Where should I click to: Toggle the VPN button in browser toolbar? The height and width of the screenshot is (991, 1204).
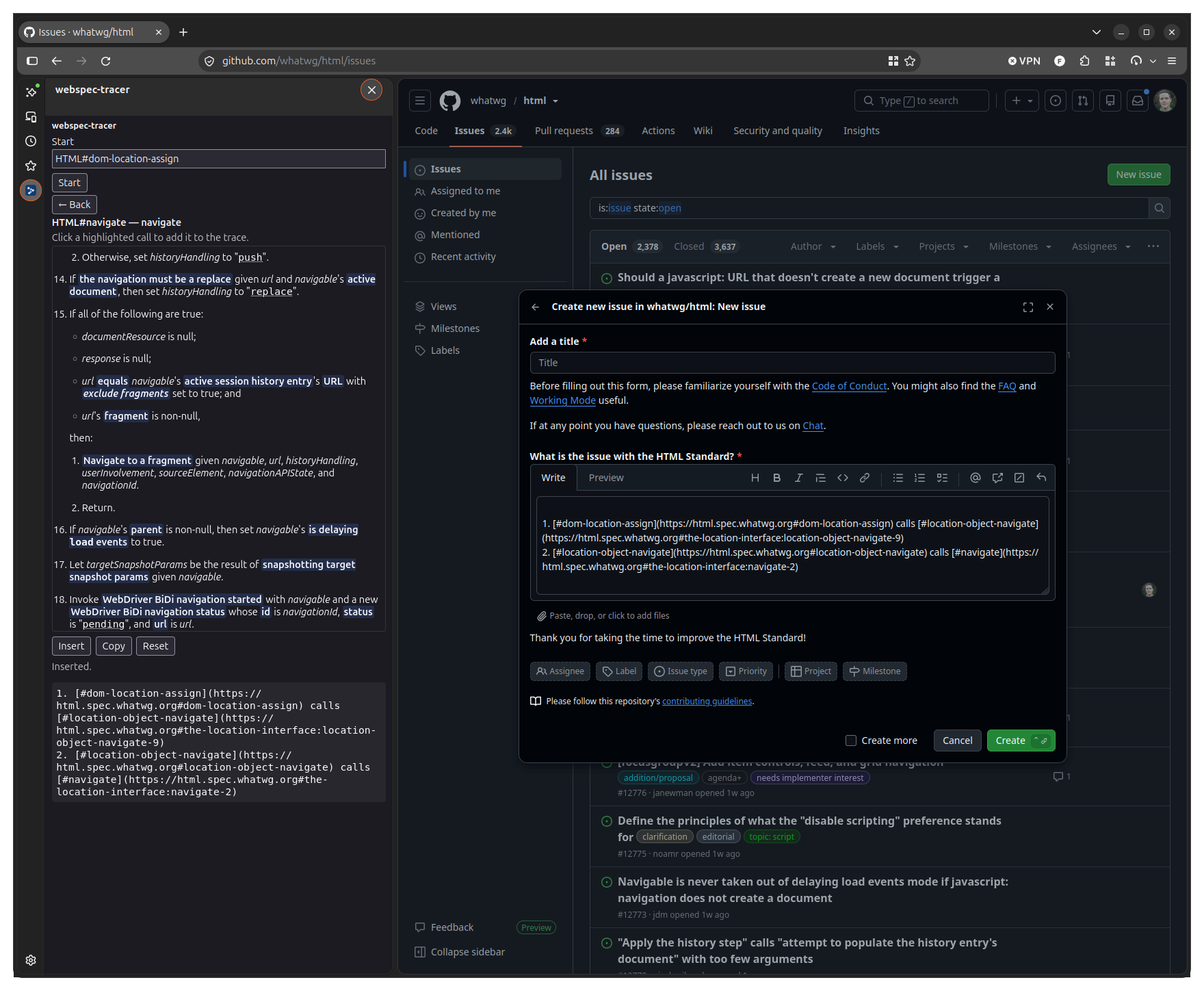tap(1024, 61)
